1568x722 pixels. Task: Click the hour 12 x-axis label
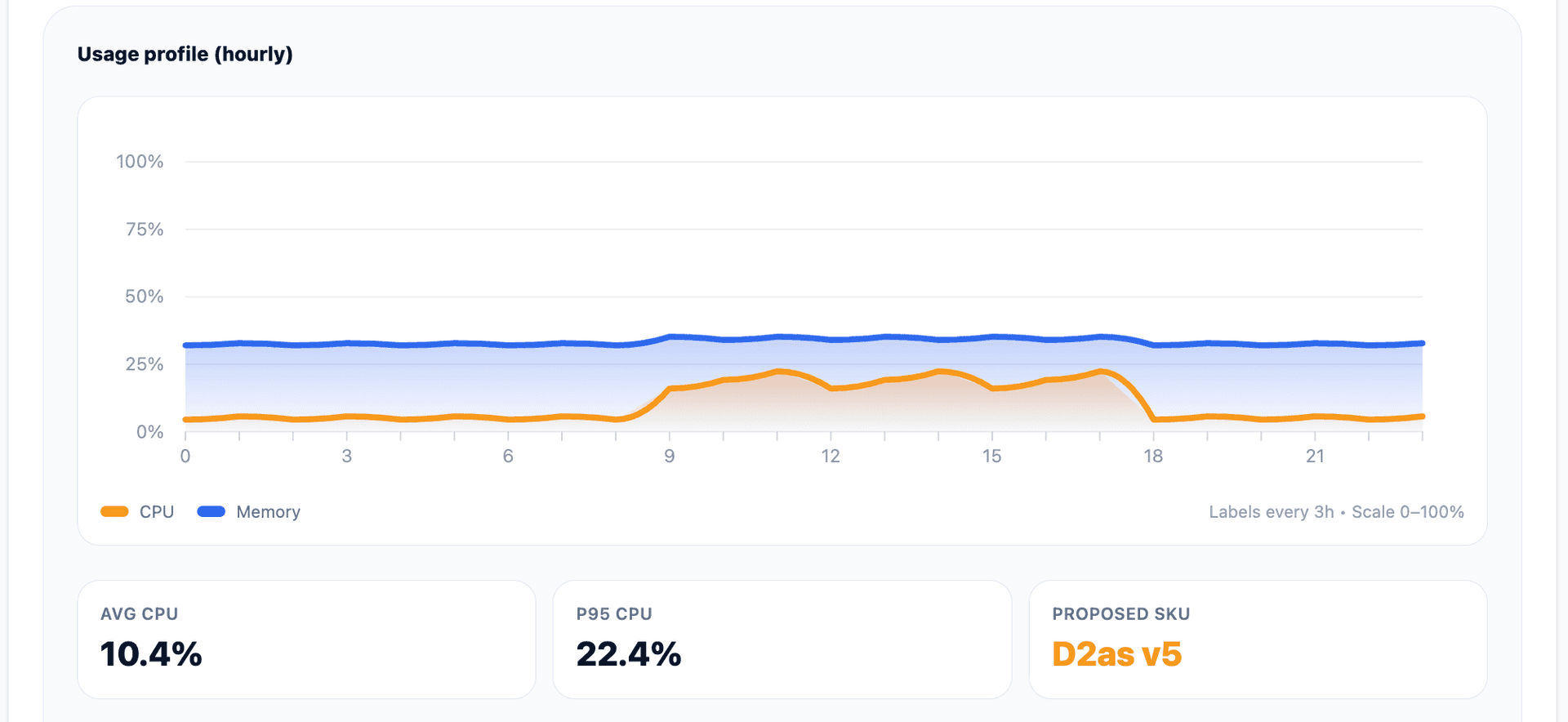coord(831,457)
